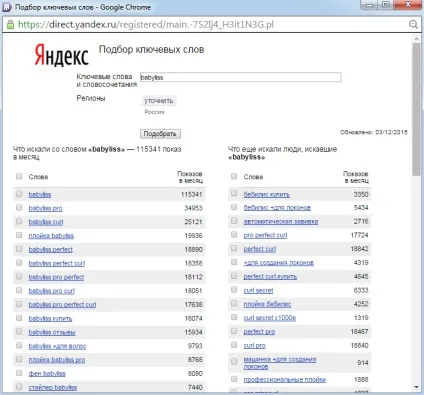The height and width of the screenshot is (395, 424).
Task: Click the scrollbar down arrow
Action: point(416,387)
